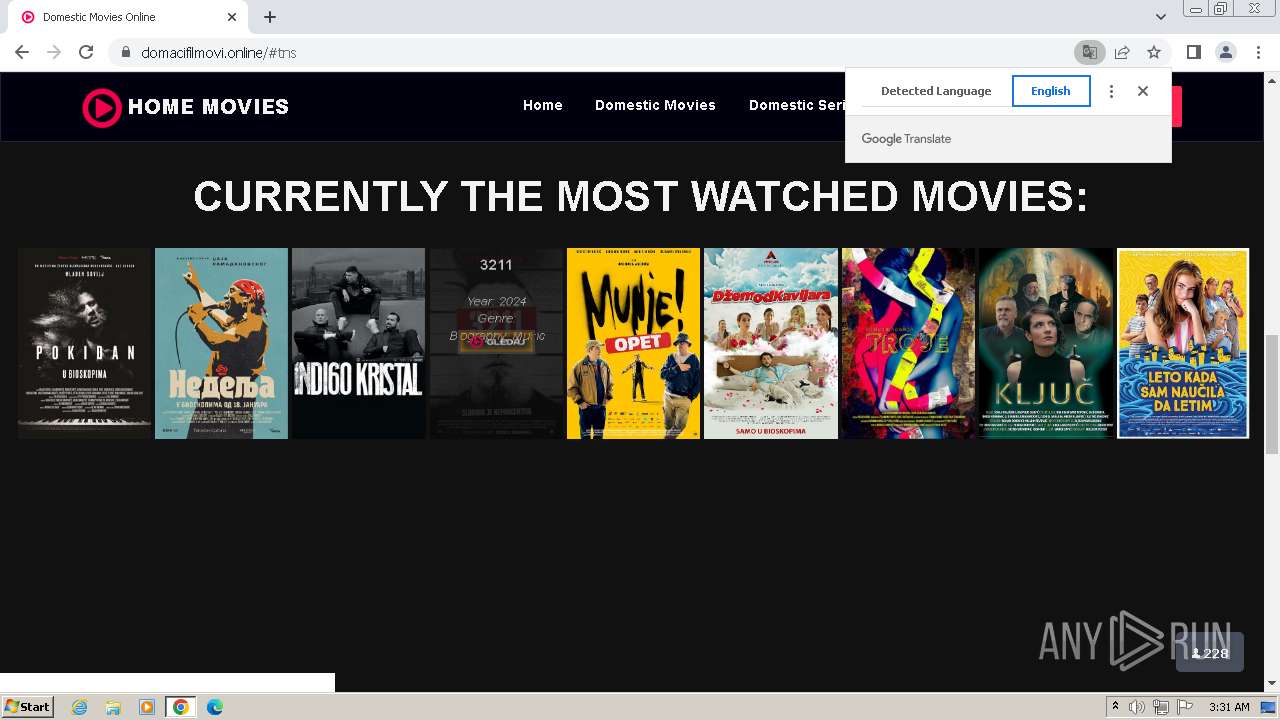Launch Internet Explorer from taskbar
The image size is (1280, 720).
tap(80, 707)
